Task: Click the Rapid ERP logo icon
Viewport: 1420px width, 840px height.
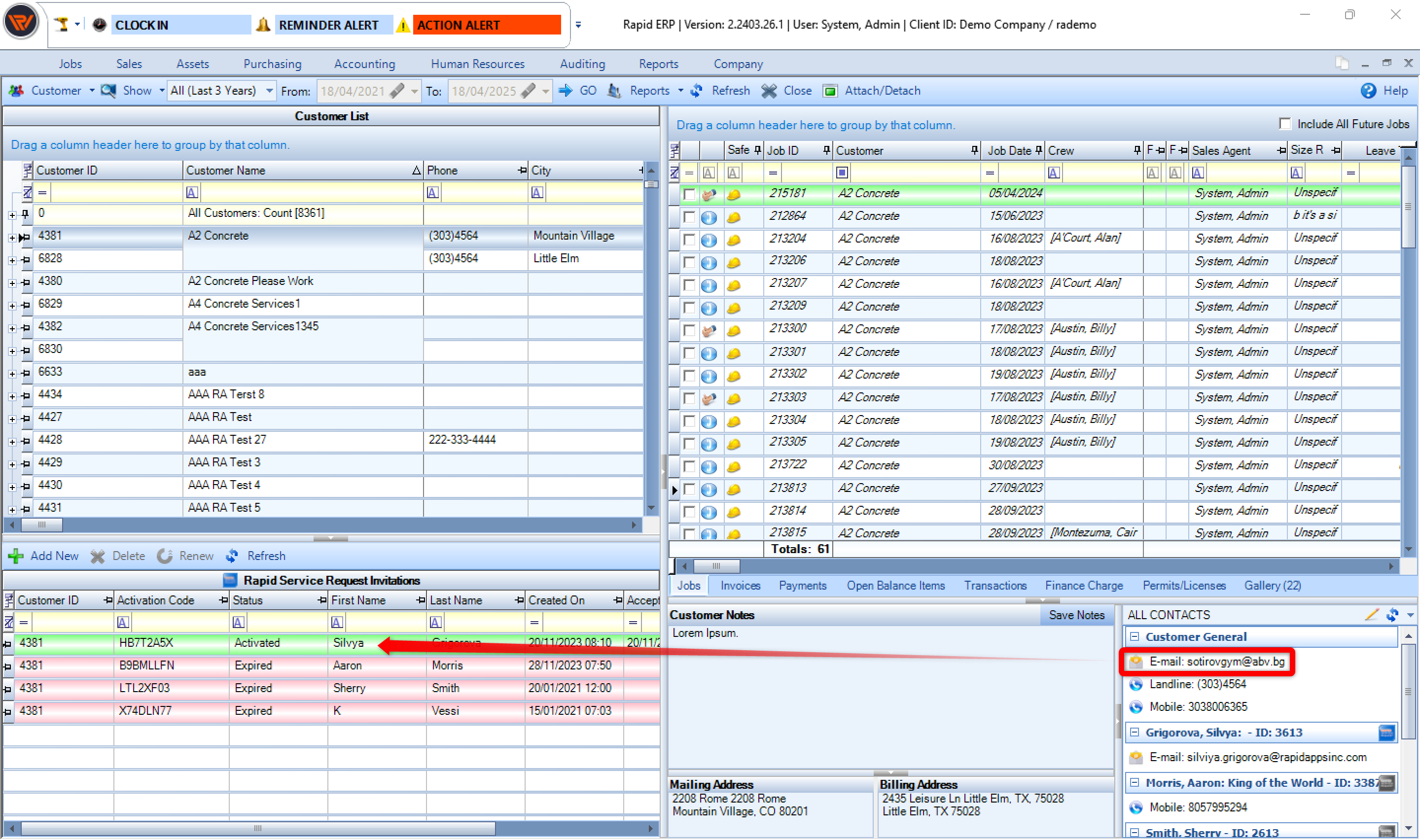Action: point(21,23)
